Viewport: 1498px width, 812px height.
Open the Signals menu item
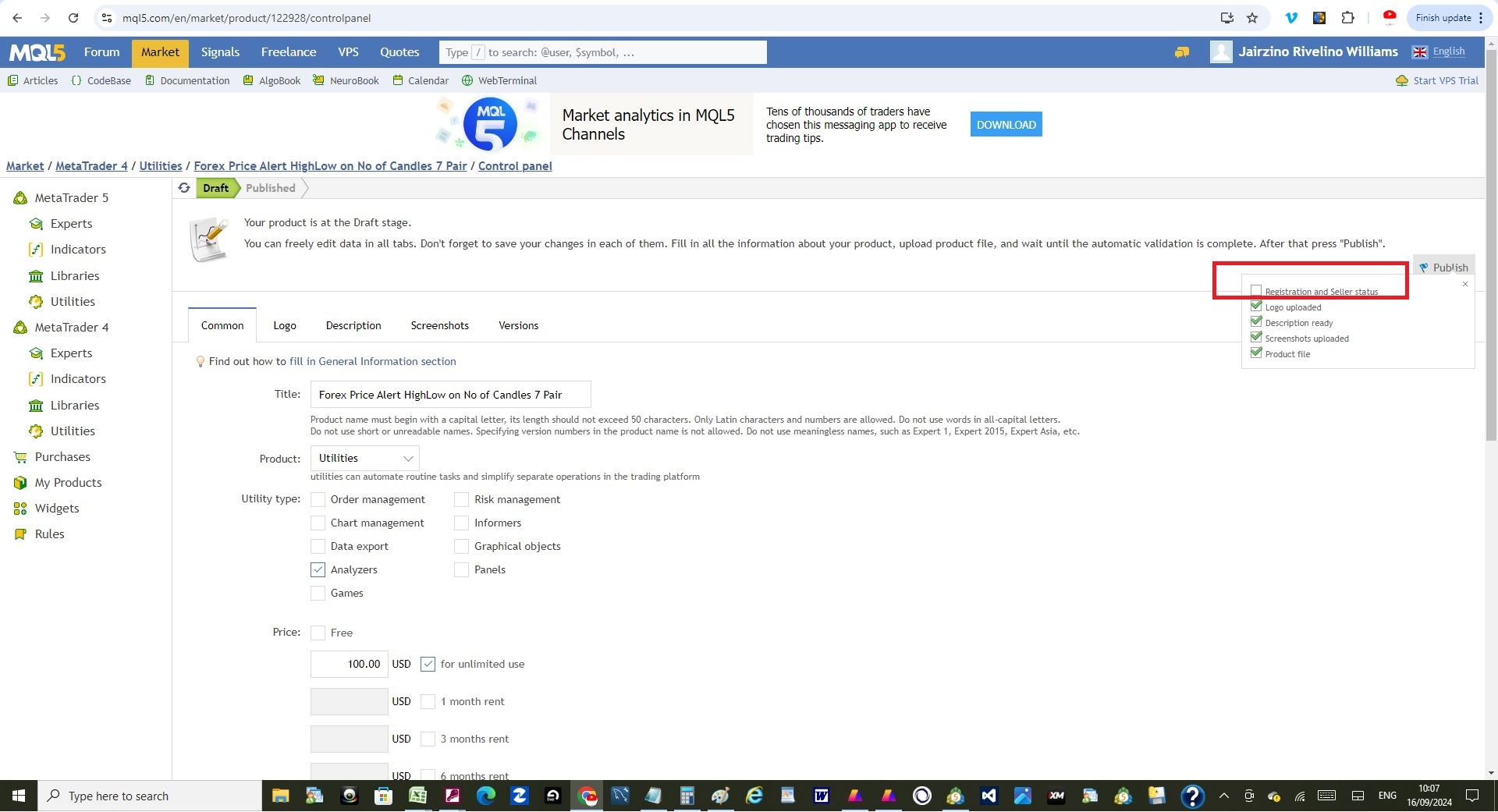click(220, 52)
